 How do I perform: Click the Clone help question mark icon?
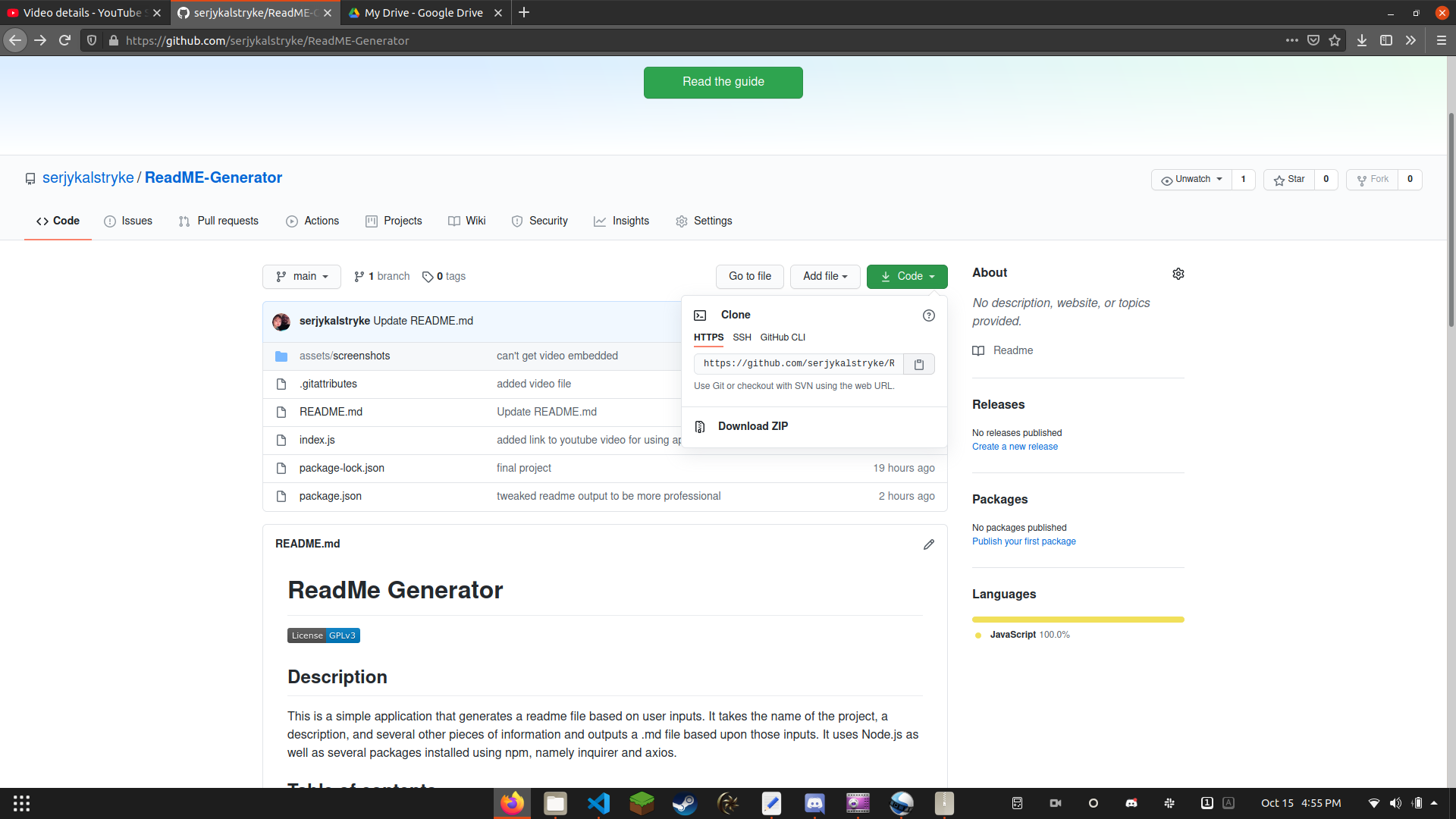[928, 315]
